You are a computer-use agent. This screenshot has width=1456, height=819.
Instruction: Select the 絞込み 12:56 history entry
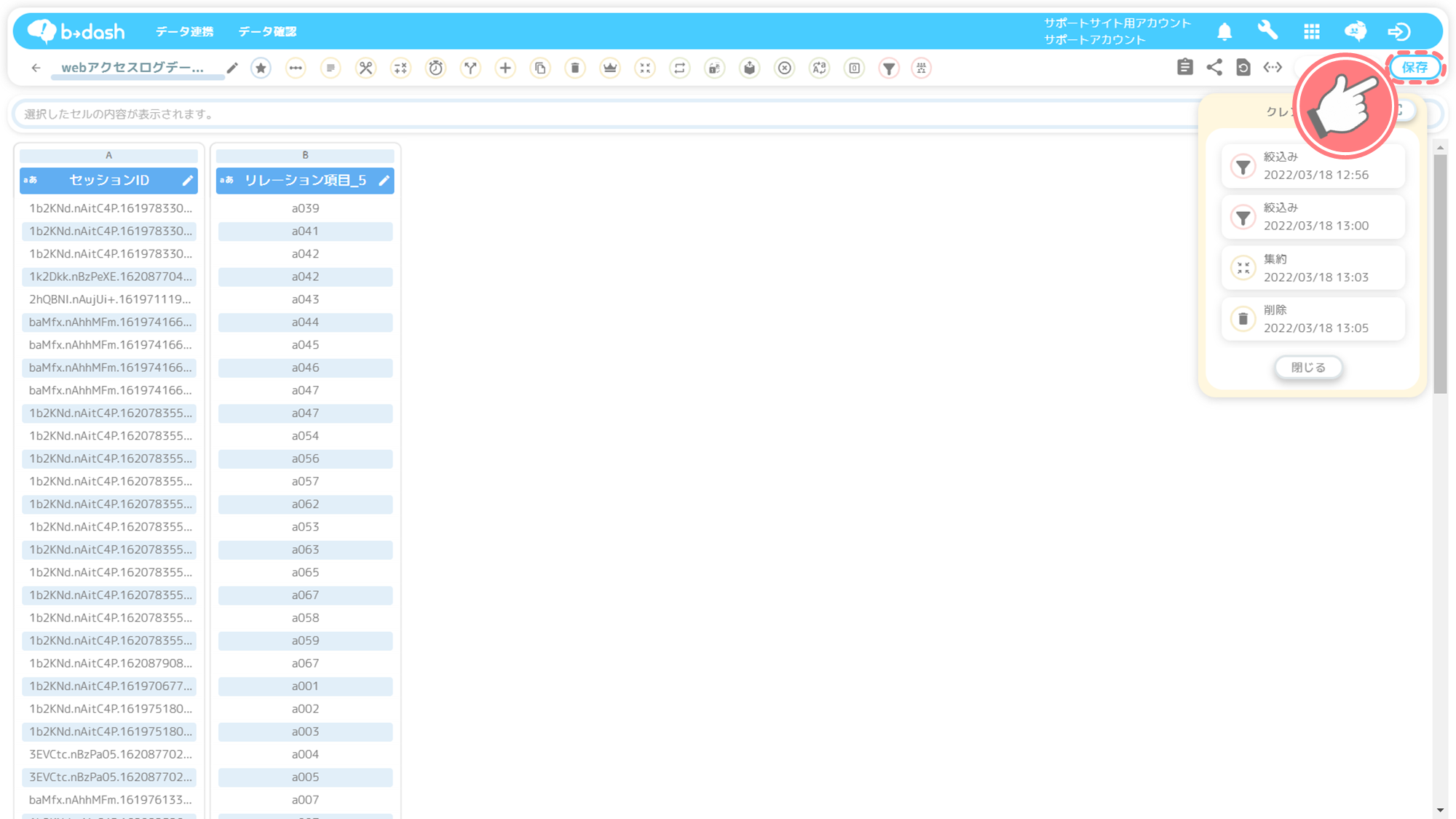click(1313, 166)
